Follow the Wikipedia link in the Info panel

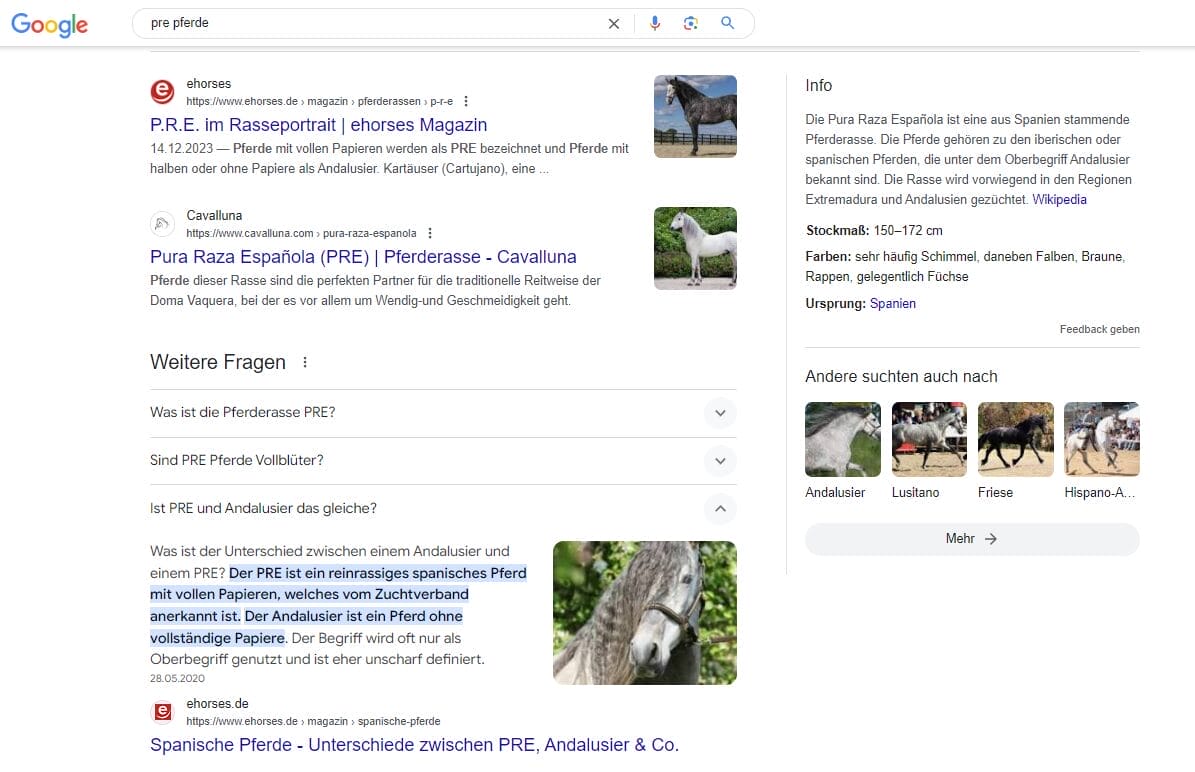(1059, 199)
